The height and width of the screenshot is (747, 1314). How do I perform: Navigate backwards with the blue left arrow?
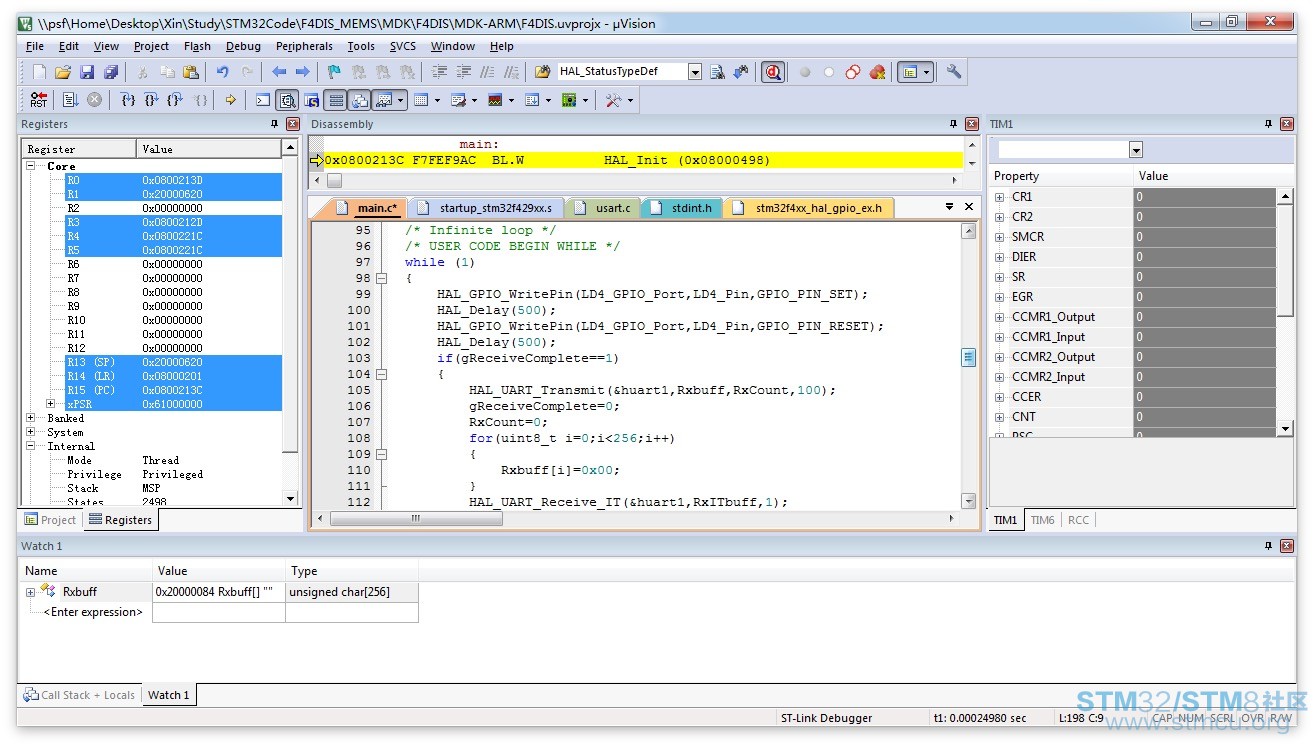coord(279,72)
